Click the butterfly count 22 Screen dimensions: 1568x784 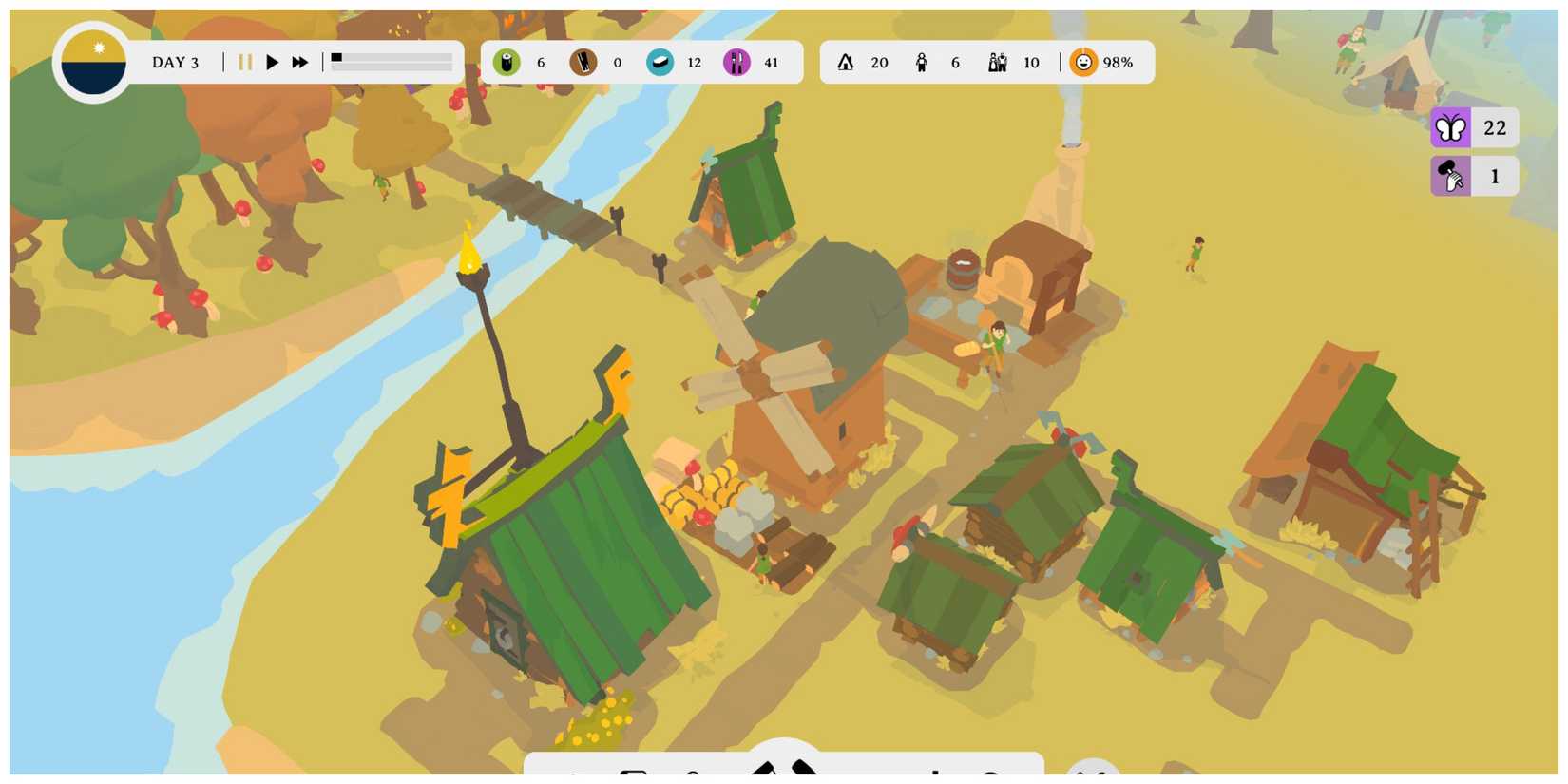point(1495,127)
